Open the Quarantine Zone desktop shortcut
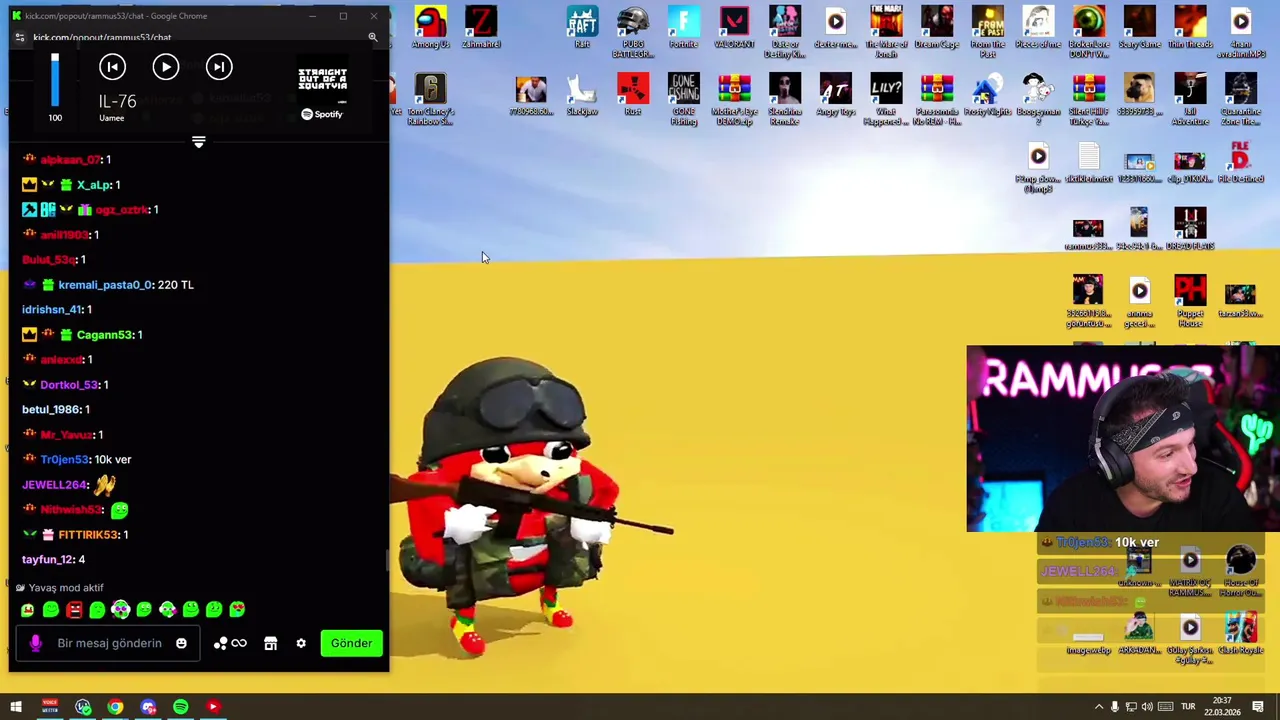1280x720 pixels. click(1240, 99)
